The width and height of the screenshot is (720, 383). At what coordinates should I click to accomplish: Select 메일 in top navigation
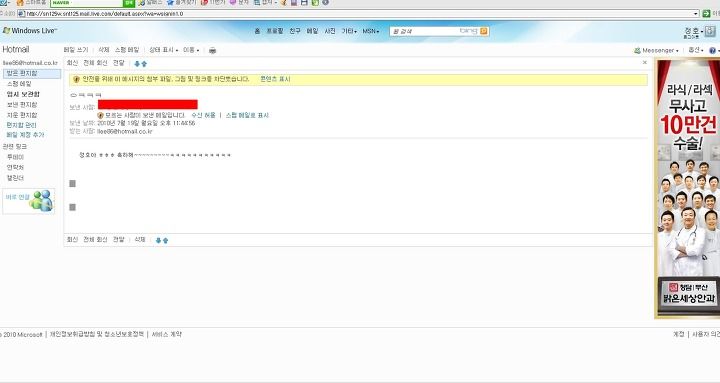(x=312, y=31)
